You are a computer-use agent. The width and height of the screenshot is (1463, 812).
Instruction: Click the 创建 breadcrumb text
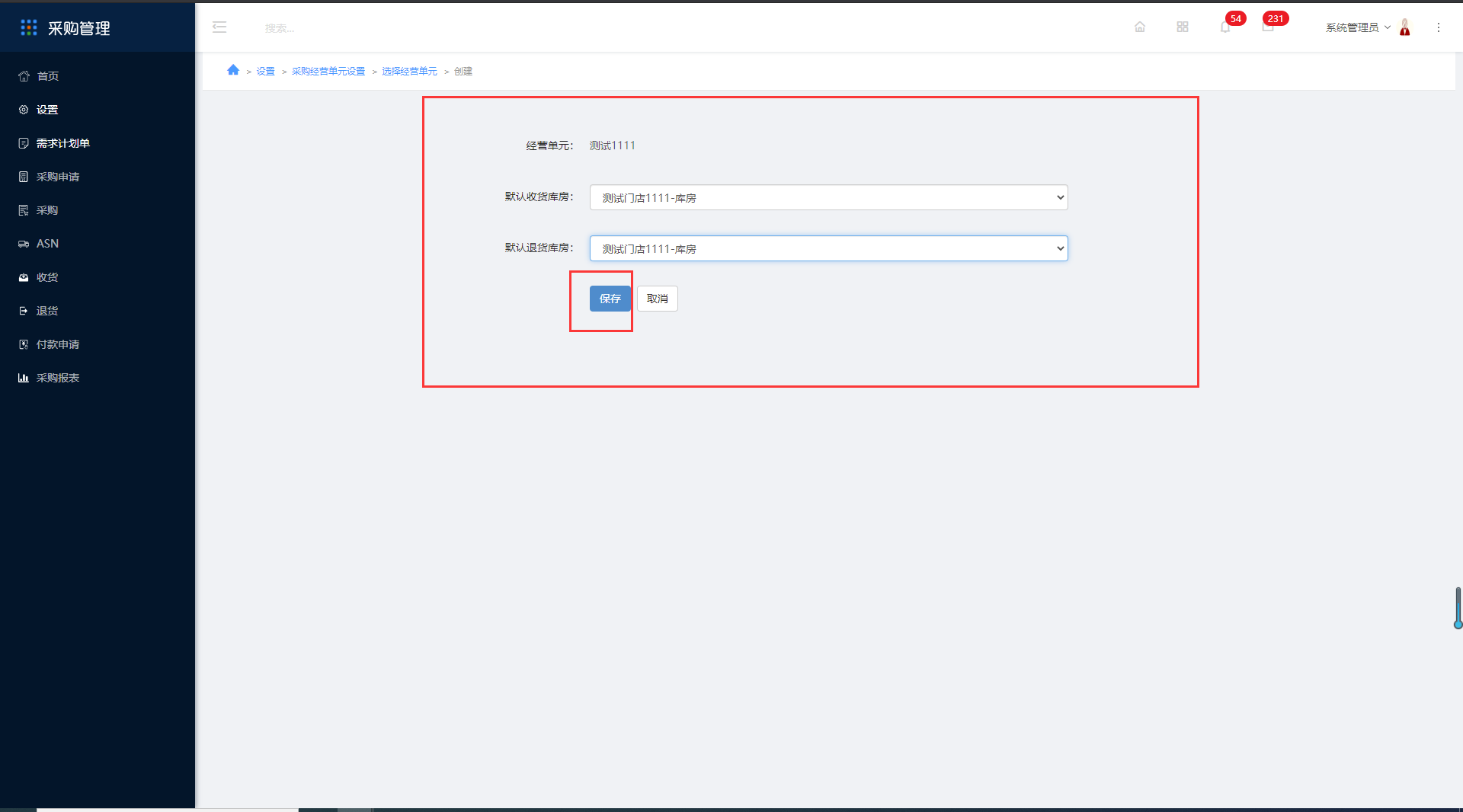coord(463,72)
